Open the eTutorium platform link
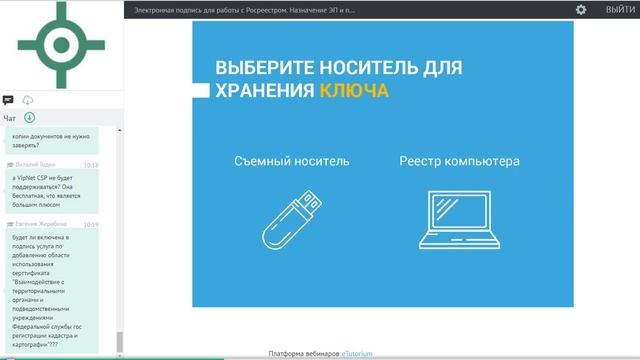The height and width of the screenshot is (360, 640). (x=357, y=353)
